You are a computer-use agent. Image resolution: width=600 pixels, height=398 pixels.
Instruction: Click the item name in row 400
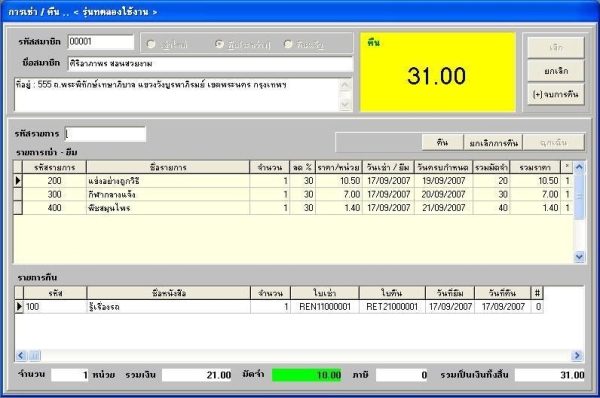pyautogui.click(x=168, y=207)
